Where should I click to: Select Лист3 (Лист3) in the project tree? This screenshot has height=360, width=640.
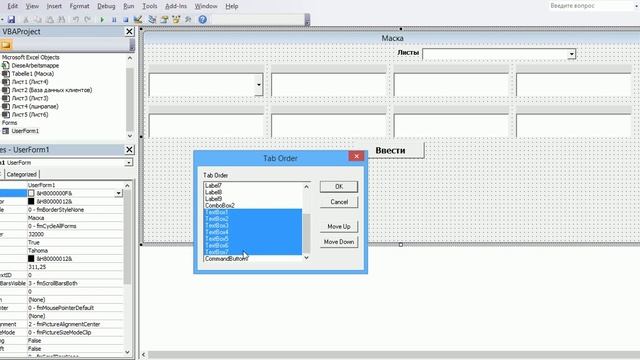point(30,98)
